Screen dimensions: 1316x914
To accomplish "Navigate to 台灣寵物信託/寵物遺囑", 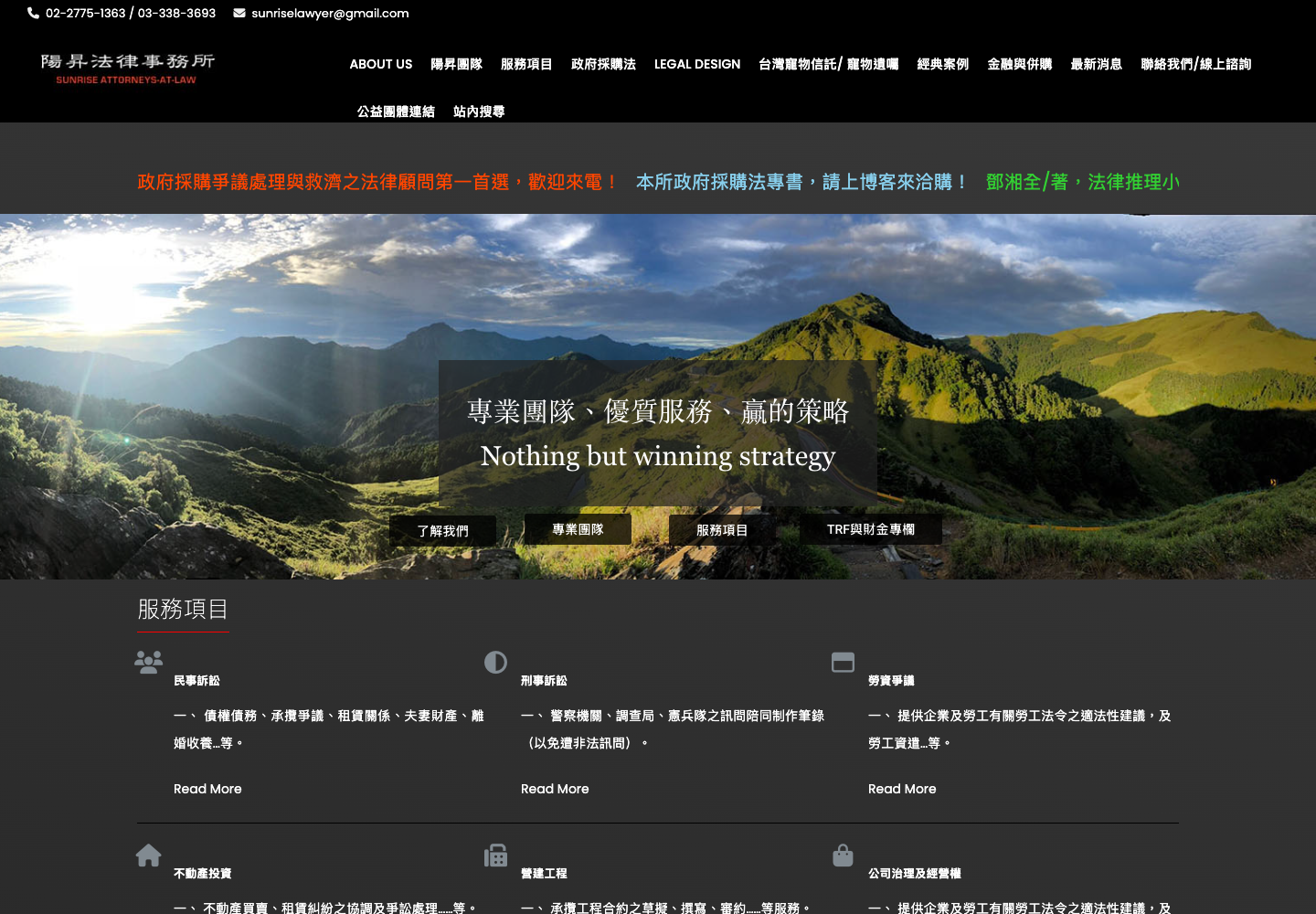I will pos(829,64).
